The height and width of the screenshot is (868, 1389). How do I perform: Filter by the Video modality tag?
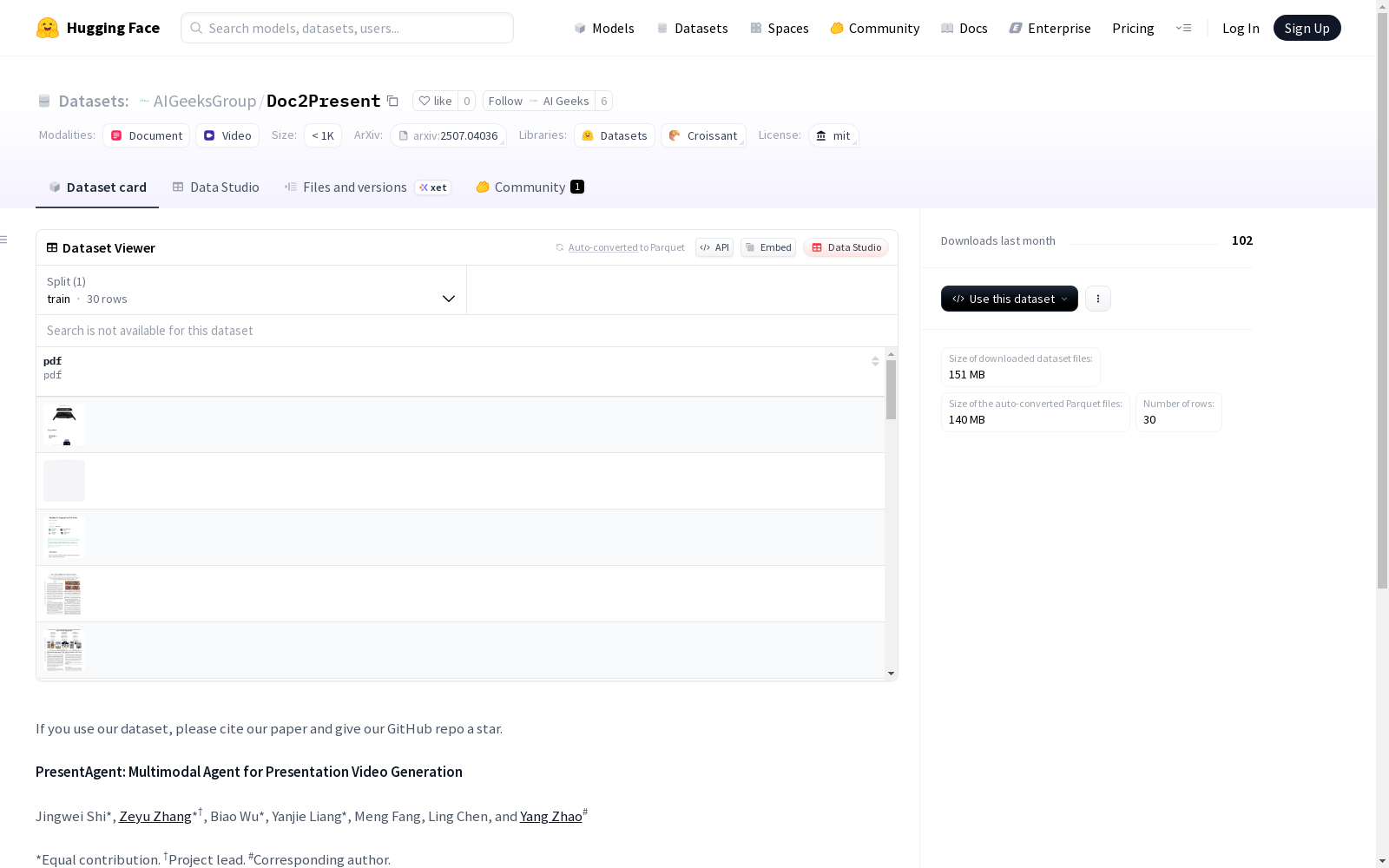point(227,135)
